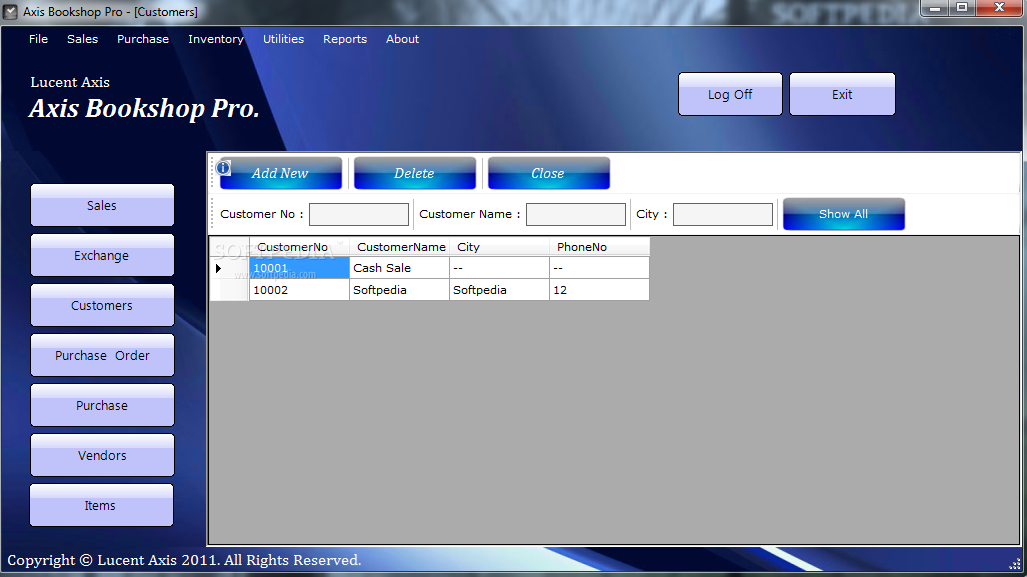This screenshot has width=1027, height=577.
Task: Focus the Customer No search field
Action: (359, 214)
